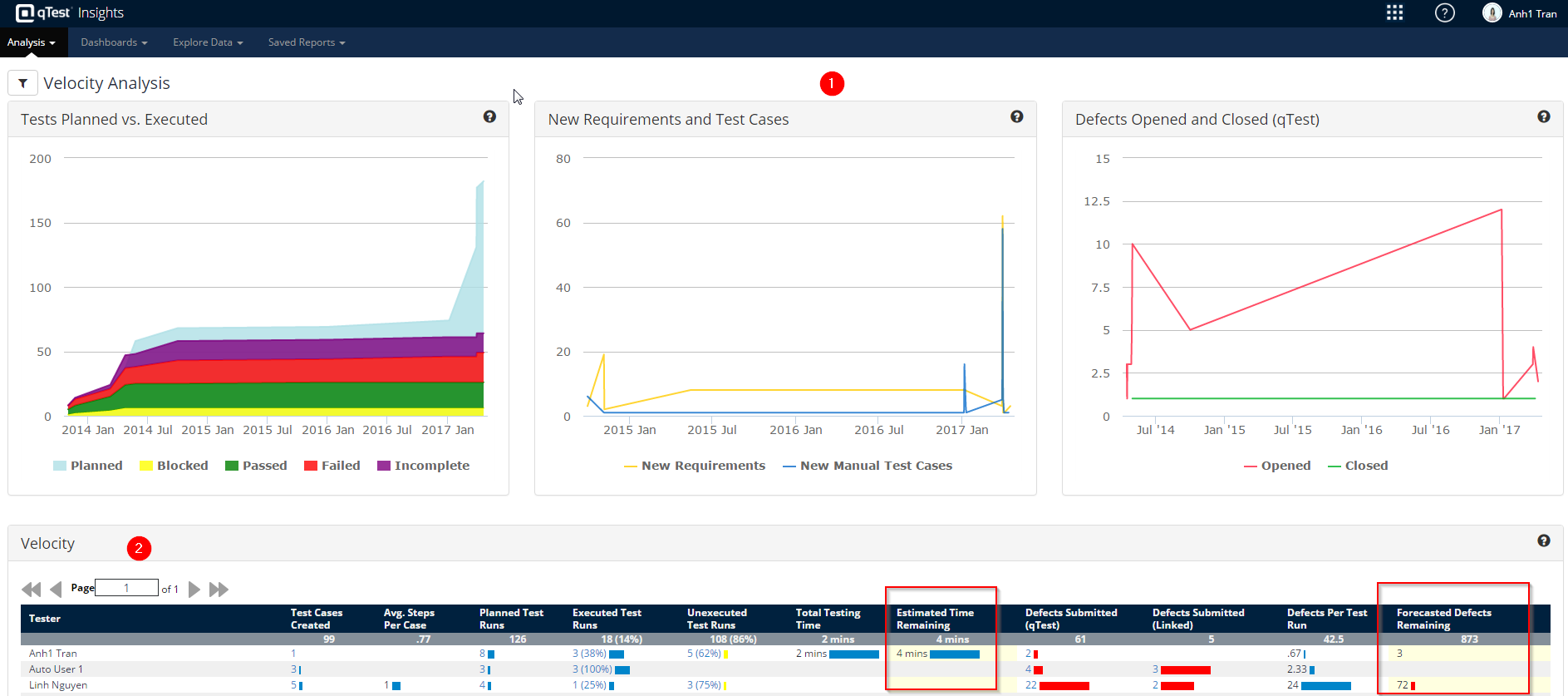Click help icon on Velocity panel
Image resolution: width=1568 pixels, height=696 pixels.
tap(1543, 541)
